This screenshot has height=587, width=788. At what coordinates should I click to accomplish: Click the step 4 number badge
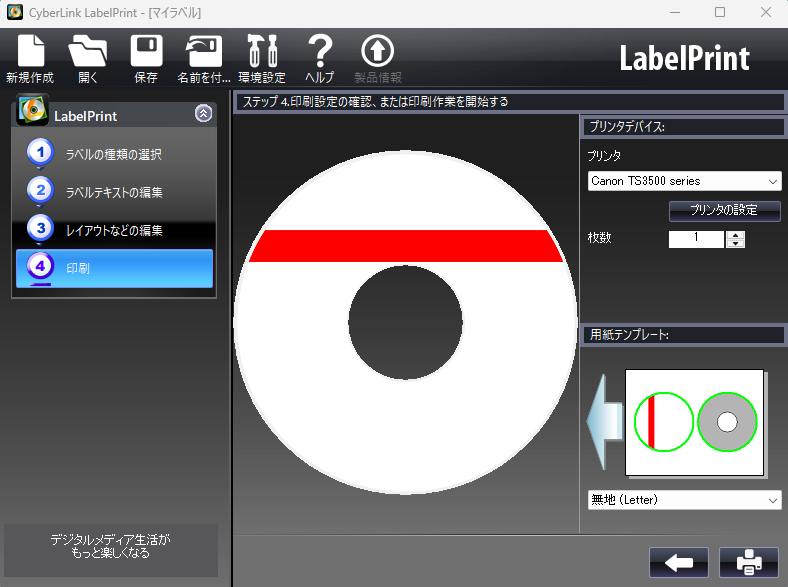click(40, 266)
